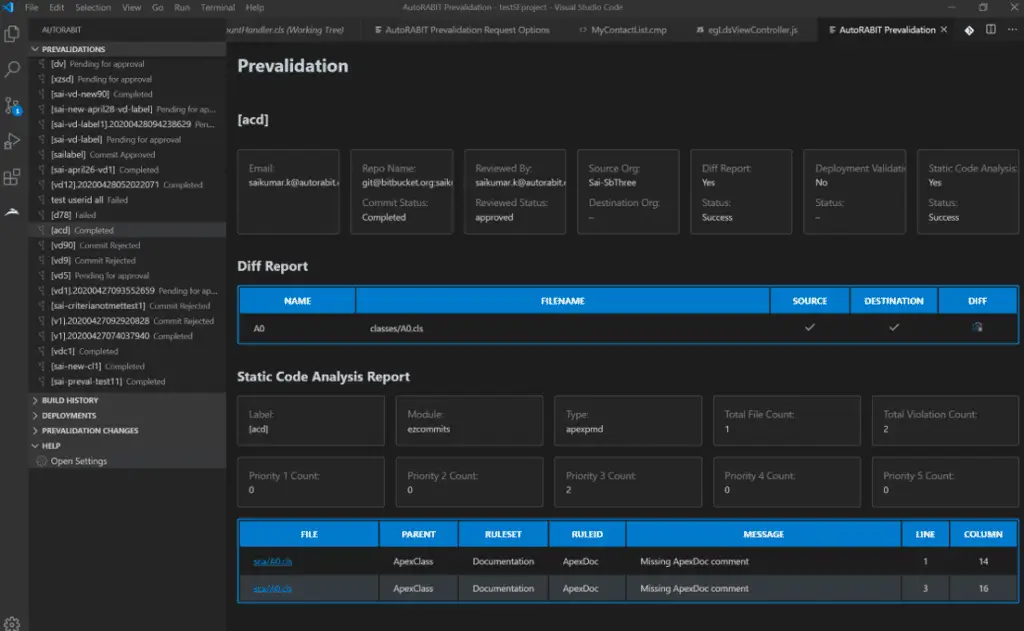Open Source Control view in activity bar
The height and width of the screenshot is (631, 1024).
[x=12, y=105]
